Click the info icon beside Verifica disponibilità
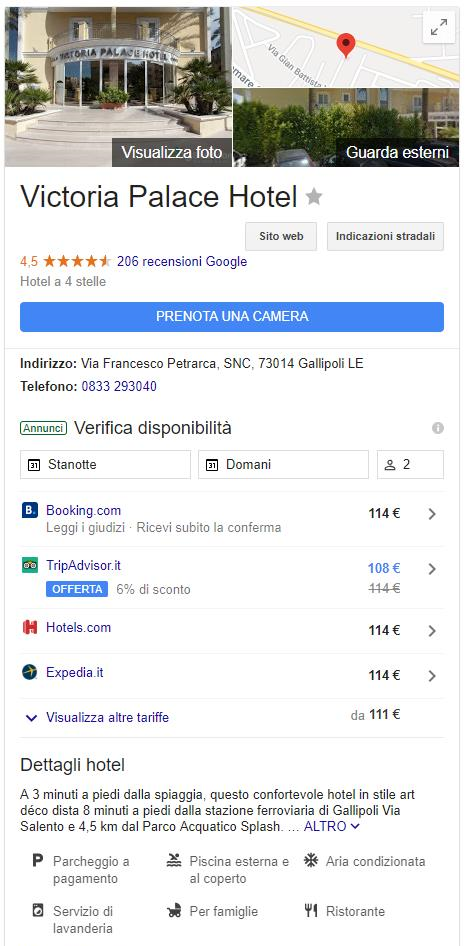The height and width of the screenshot is (946, 468). click(x=438, y=428)
